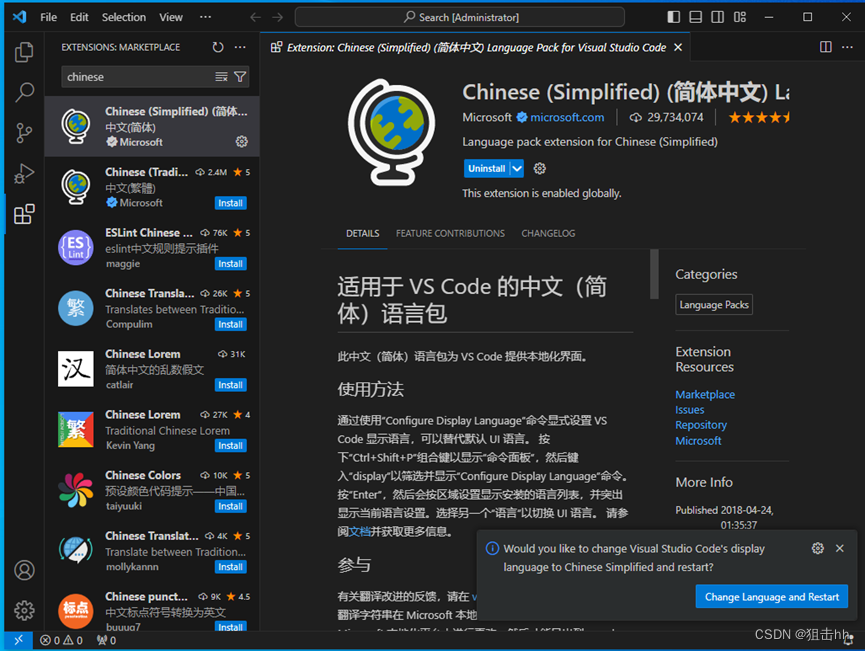Viewport: 865px width, 651px height.
Task: Open notification settings gear icon
Action: click(818, 548)
